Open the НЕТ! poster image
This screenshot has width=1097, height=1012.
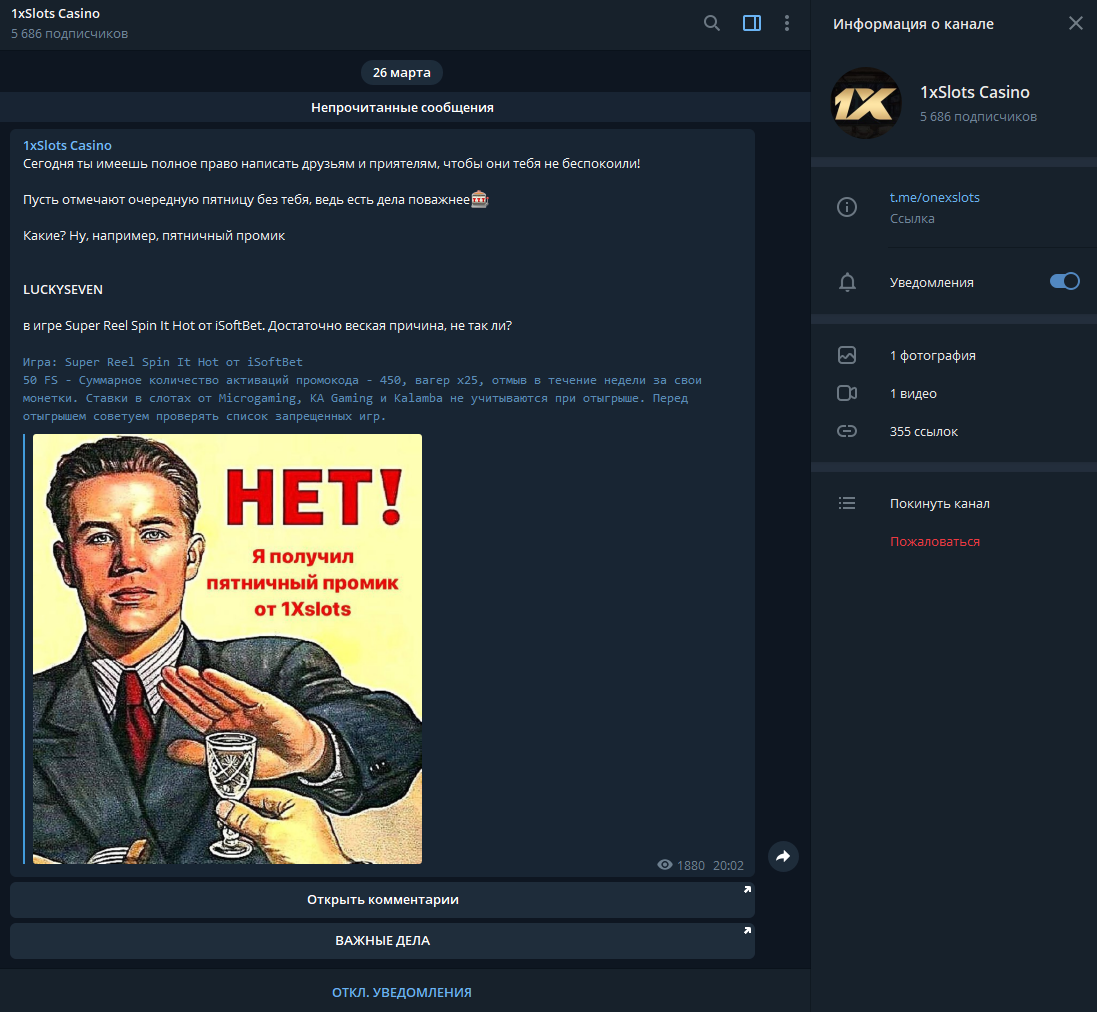(227, 648)
